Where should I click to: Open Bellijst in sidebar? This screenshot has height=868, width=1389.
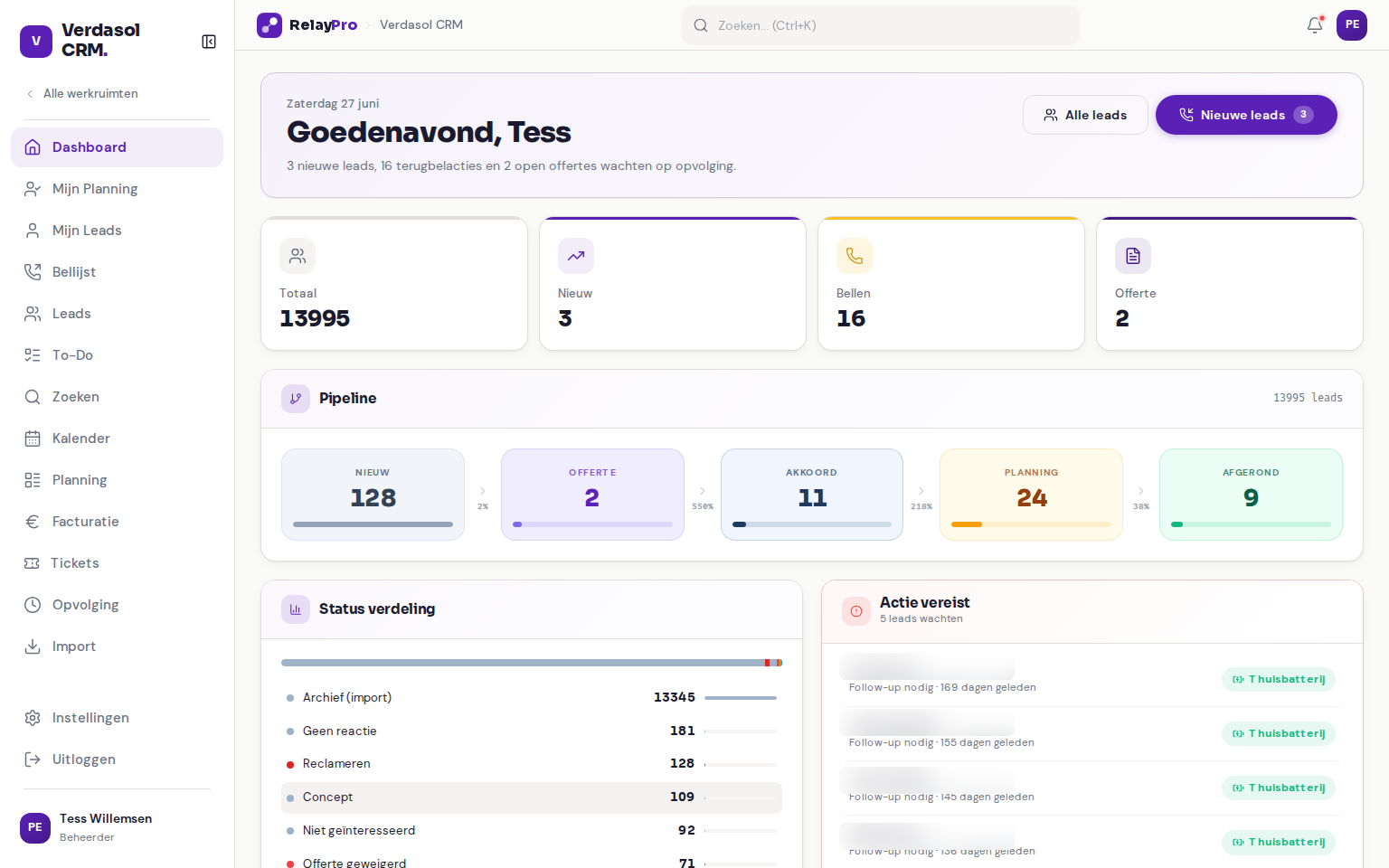coord(117,272)
